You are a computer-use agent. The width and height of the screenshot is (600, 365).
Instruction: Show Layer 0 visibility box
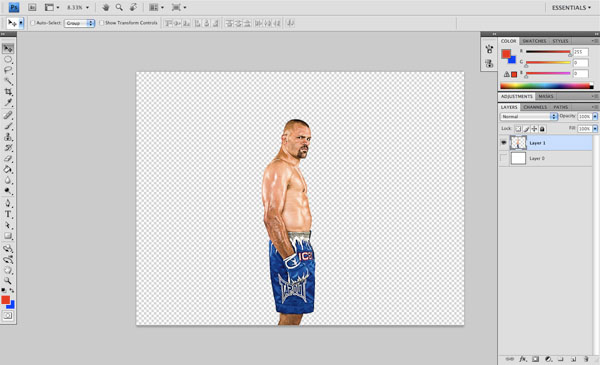[504, 158]
